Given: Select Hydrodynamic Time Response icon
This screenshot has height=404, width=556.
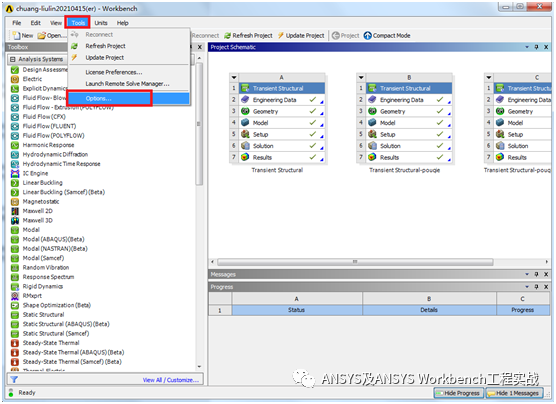Looking at the screenshot, I should click(15, 164).
